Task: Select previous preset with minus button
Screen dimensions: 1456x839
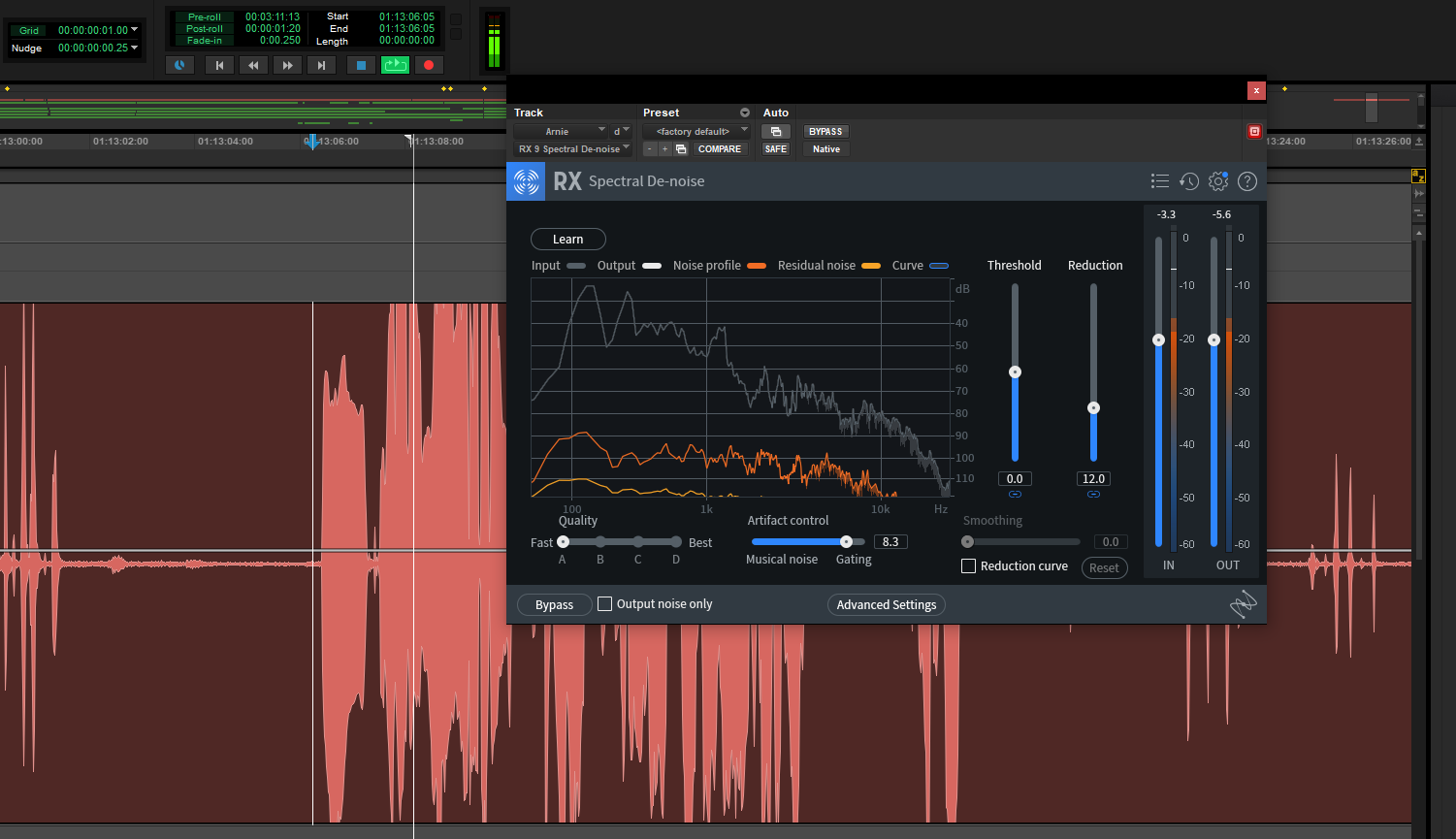Action: (x=649, y=148)
